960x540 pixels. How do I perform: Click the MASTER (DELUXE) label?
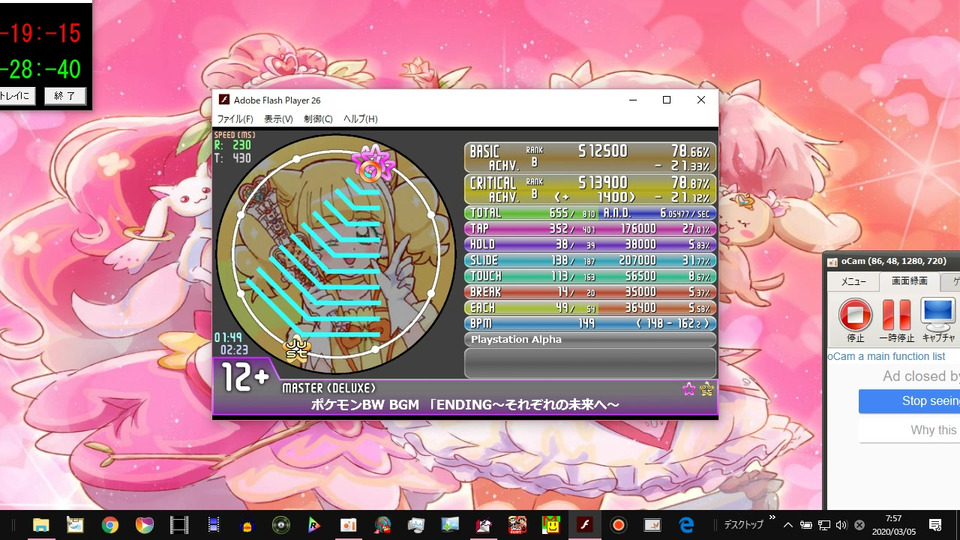(329, 388)
